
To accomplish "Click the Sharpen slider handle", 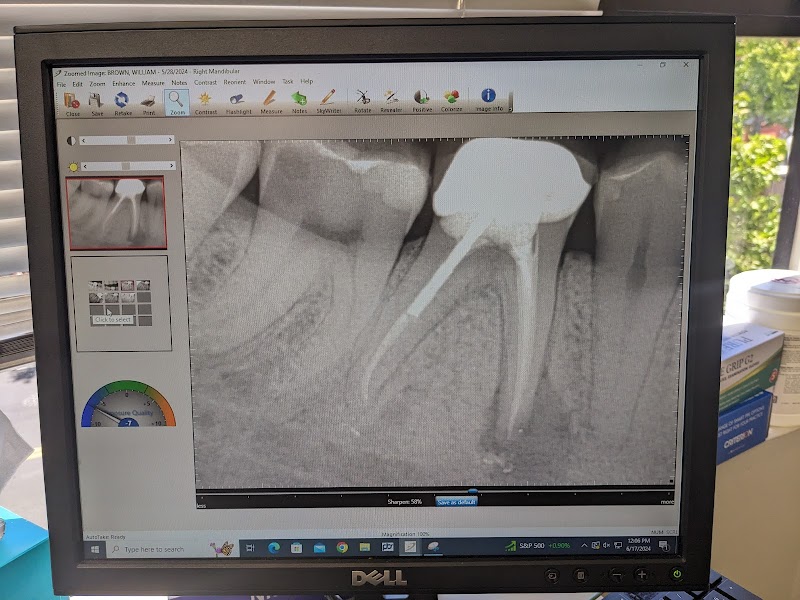I will tap(472, 491).
